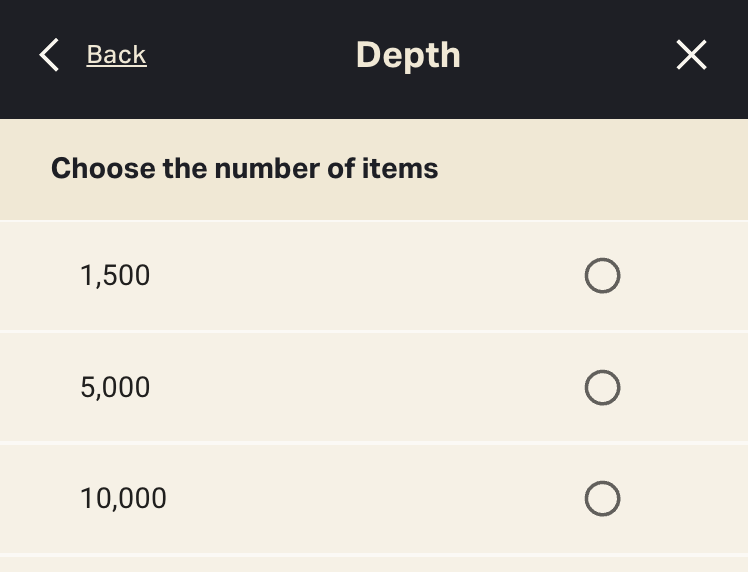Click the 5,000 option label text
The width and height of the screenshot is (748, 572).
click(115, 387)
